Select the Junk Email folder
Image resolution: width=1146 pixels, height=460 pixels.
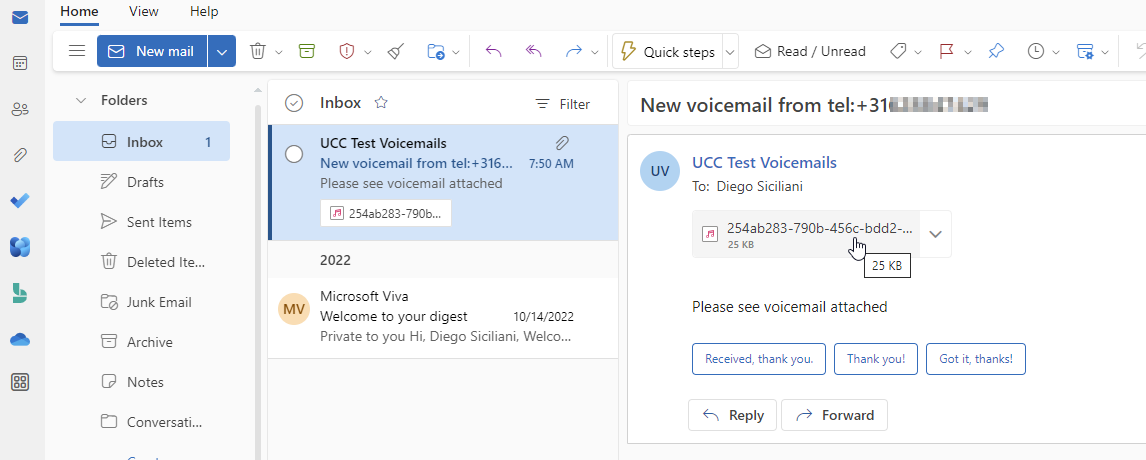pyautogui.click(x=141, y=302)
